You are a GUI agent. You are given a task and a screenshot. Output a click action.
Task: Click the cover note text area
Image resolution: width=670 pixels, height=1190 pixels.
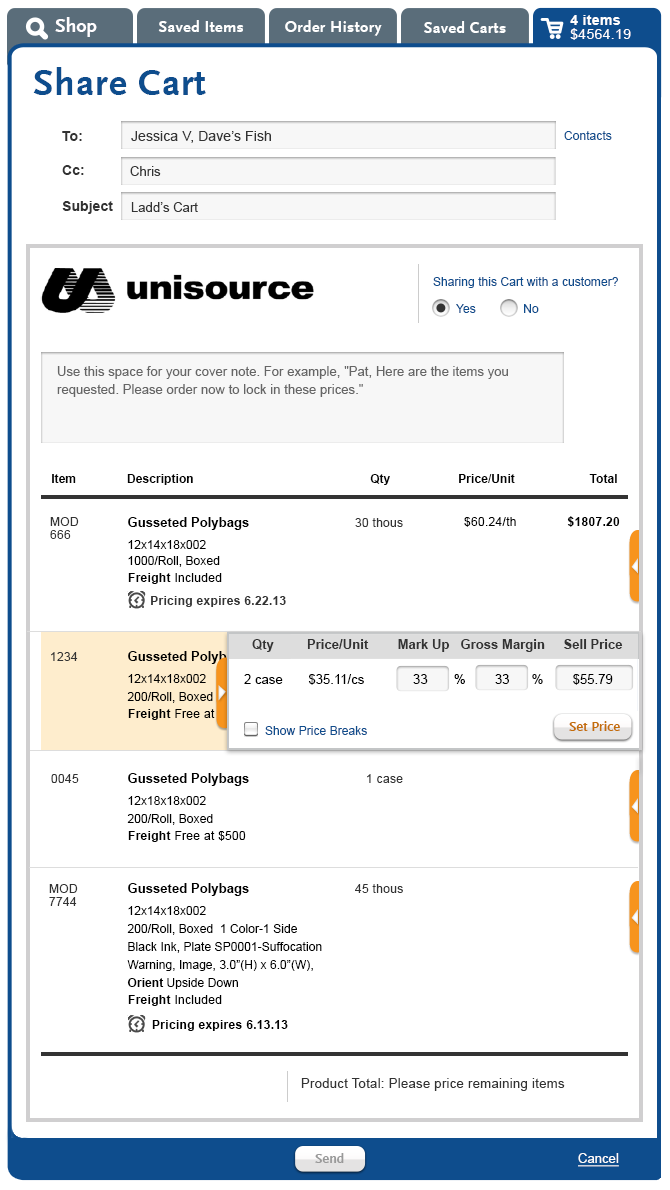pos(302,397)
